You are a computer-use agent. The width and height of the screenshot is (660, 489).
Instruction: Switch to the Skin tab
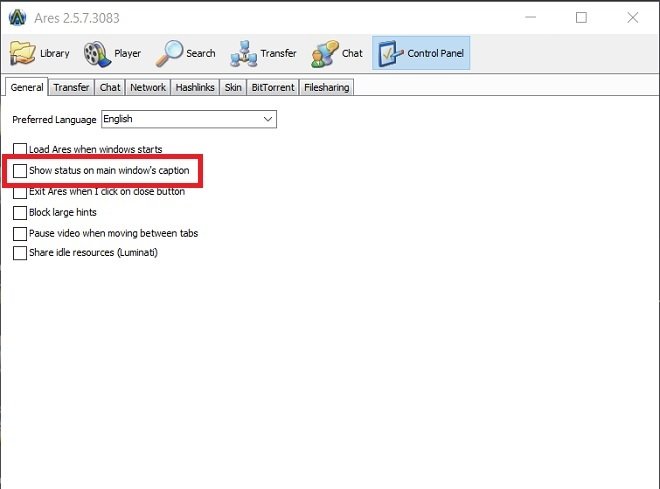point(233,87)
